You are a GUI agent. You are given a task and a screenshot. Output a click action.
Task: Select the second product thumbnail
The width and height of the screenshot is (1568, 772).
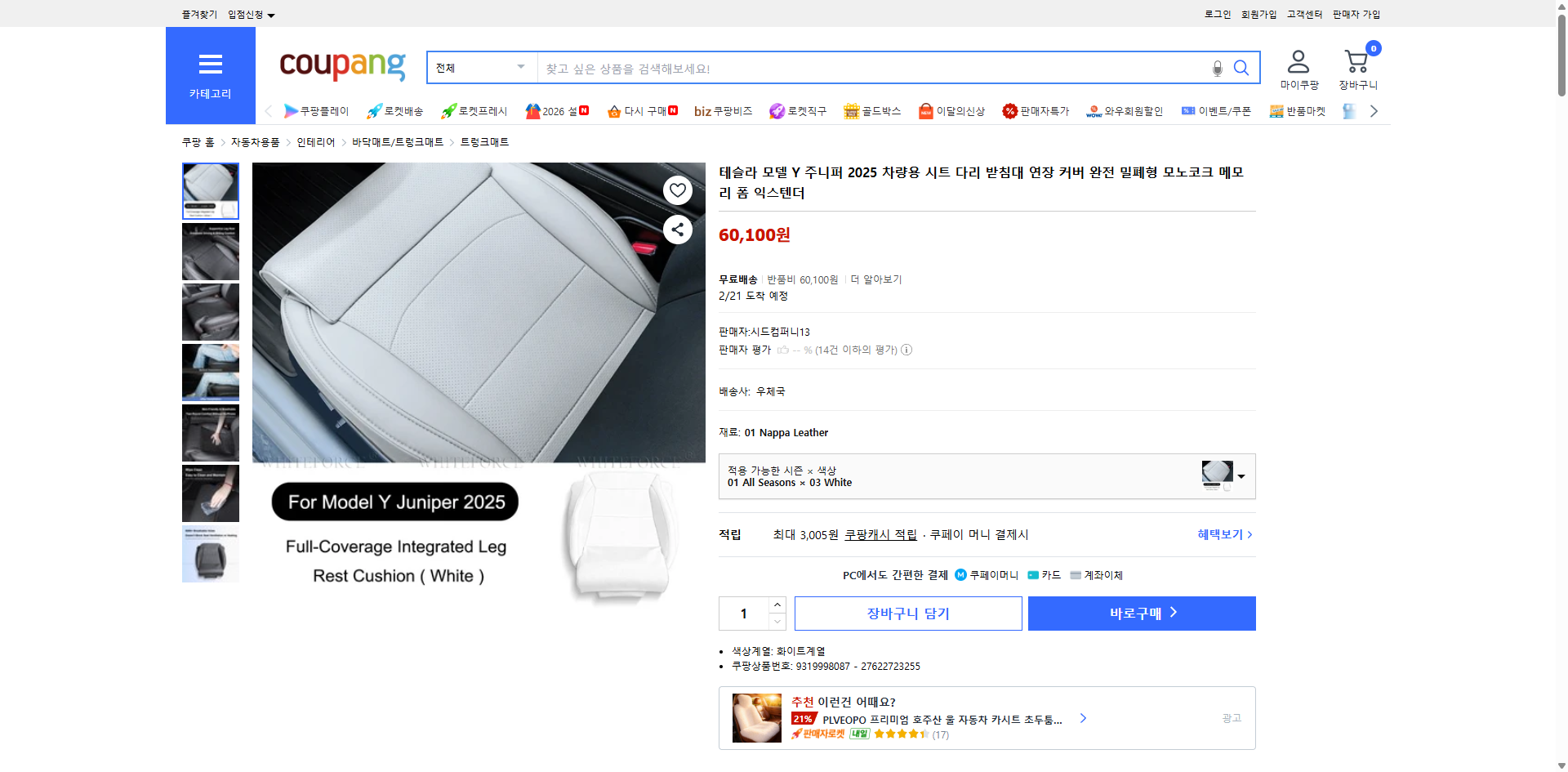click(x=210, y=252)
